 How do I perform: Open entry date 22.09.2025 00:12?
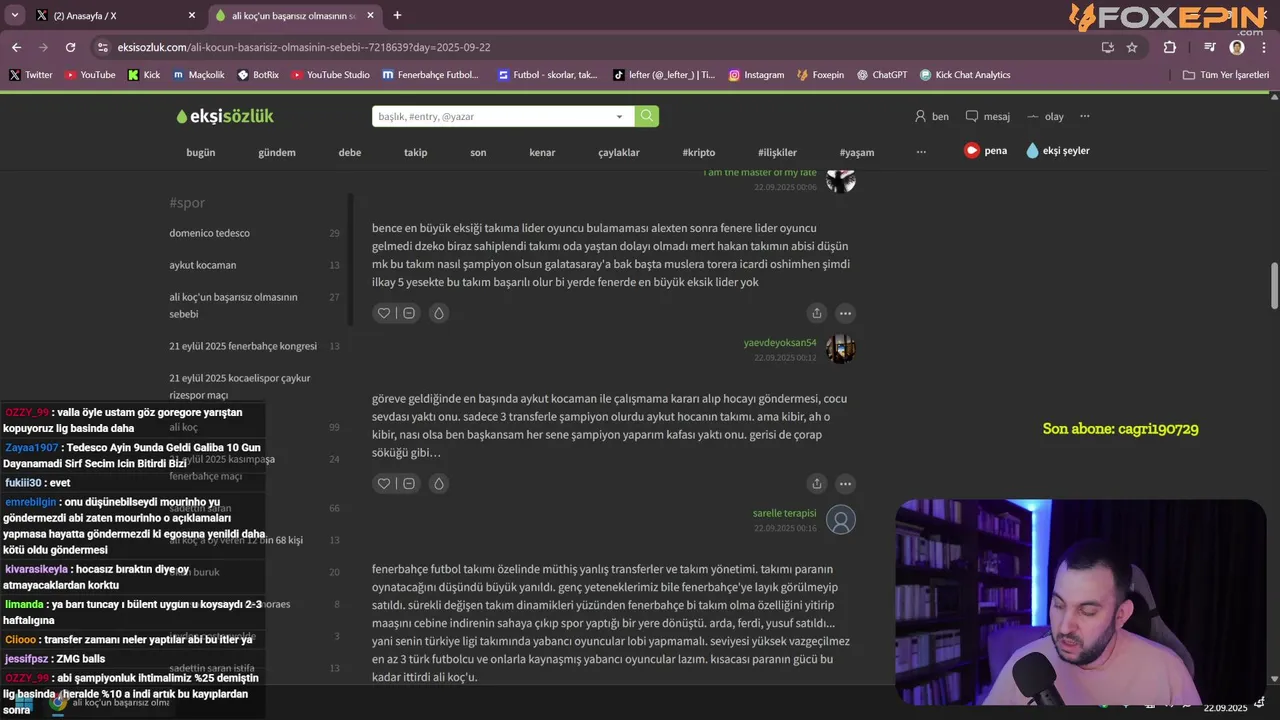pos(785,358)
